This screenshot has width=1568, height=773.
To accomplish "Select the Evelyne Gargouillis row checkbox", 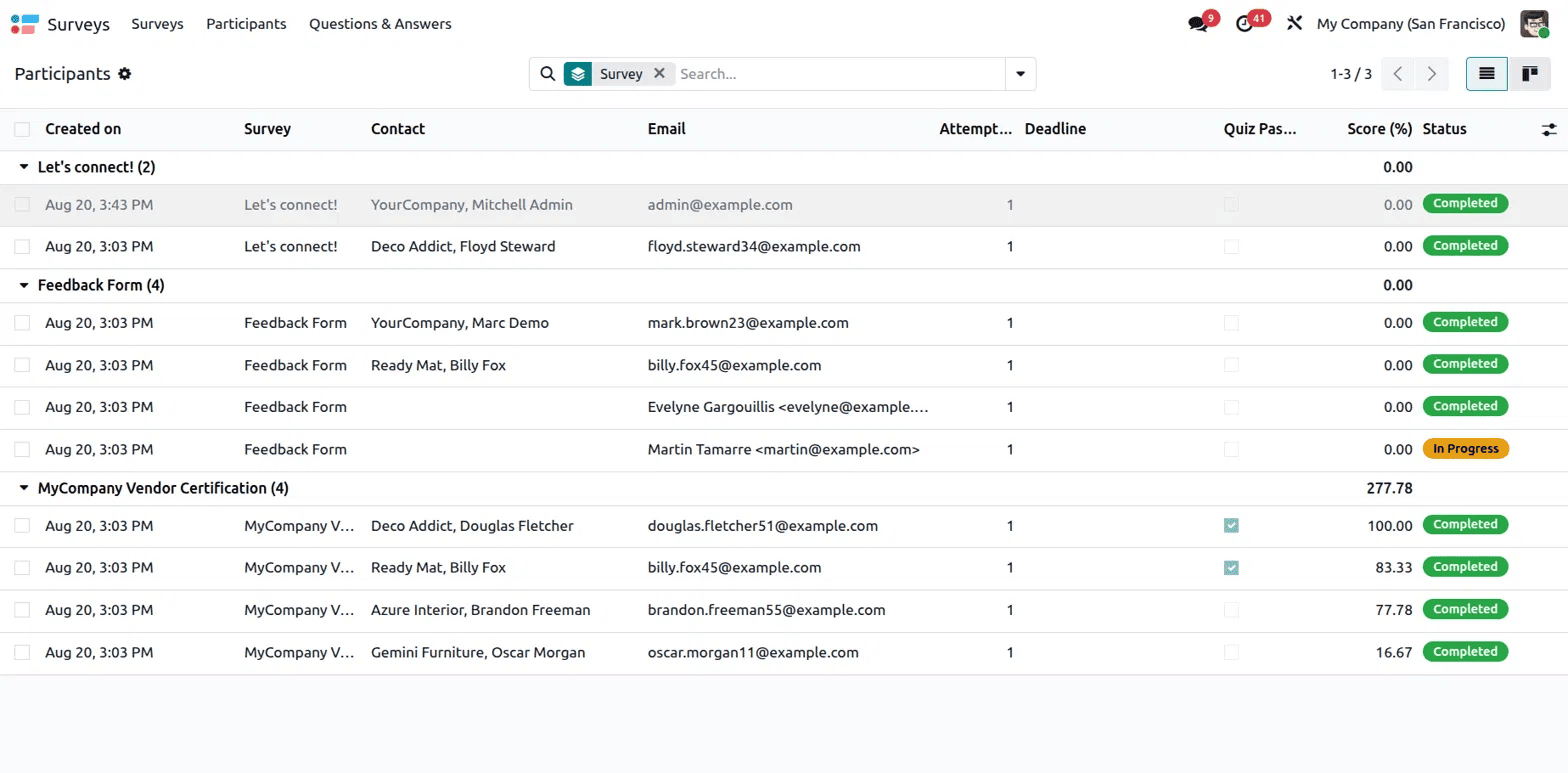I will [22, 407].
